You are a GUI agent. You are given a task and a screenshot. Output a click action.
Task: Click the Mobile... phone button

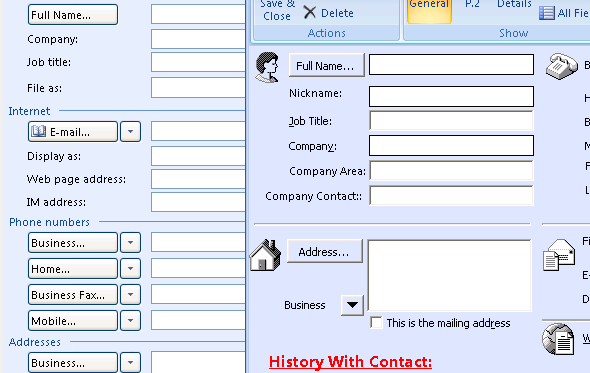pos(73,320)
